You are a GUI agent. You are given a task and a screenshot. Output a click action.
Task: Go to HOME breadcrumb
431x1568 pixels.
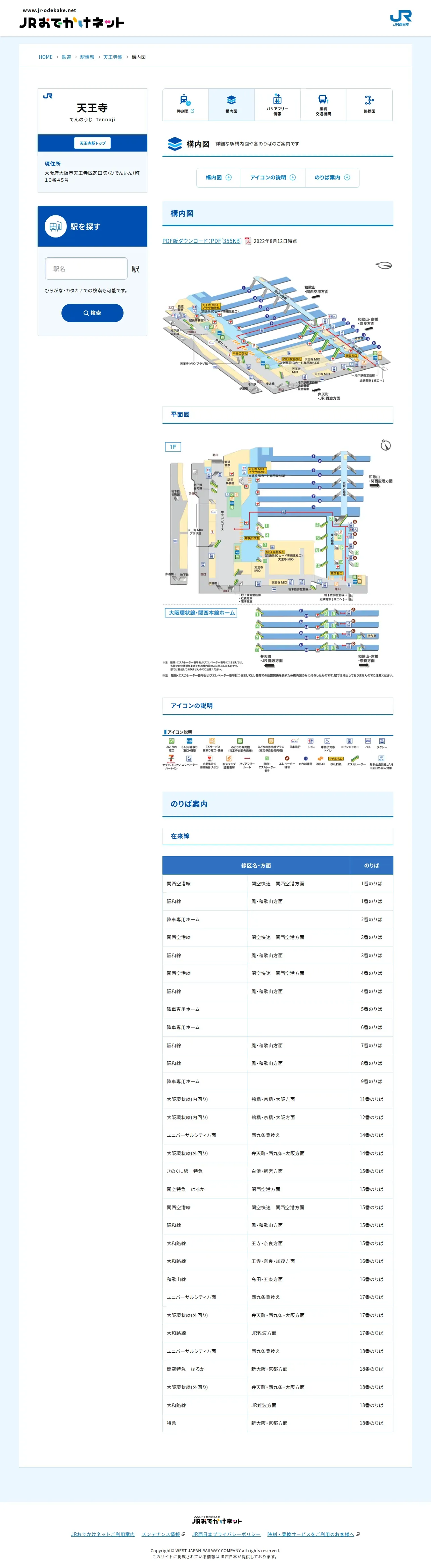click(46, 57)
